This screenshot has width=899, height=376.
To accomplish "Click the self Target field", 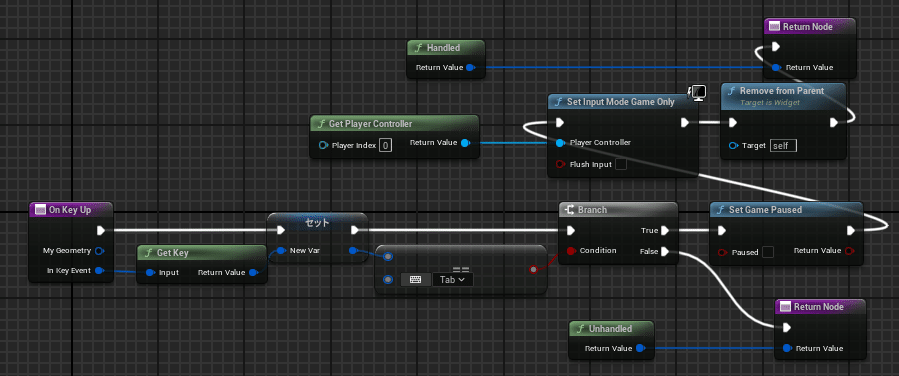I will point(783,146).
